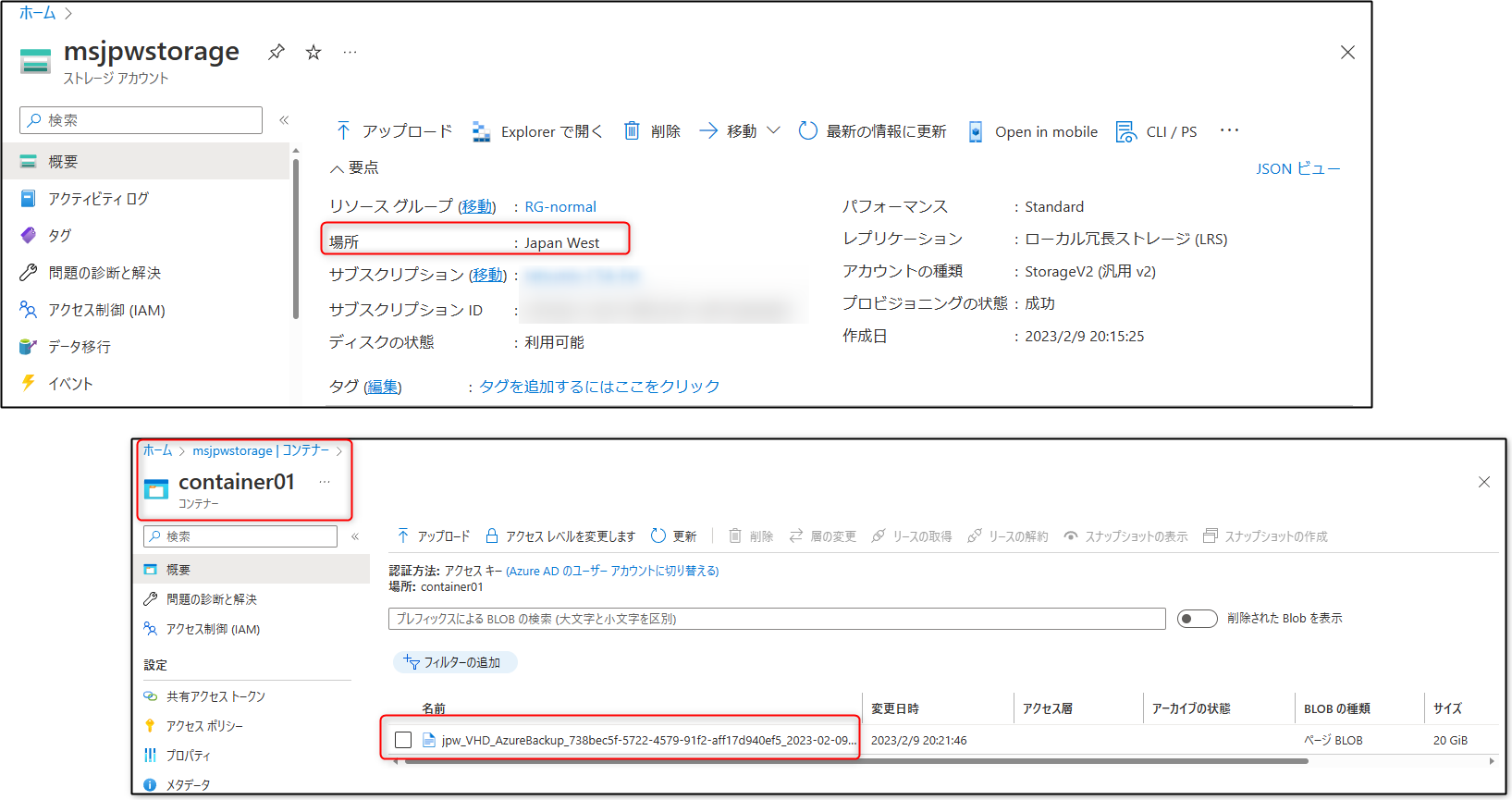Viewport: 1512px width, 800px height.
Task: Click the storage side menu vertical scrollbar
Action: [x=295, y=239]
